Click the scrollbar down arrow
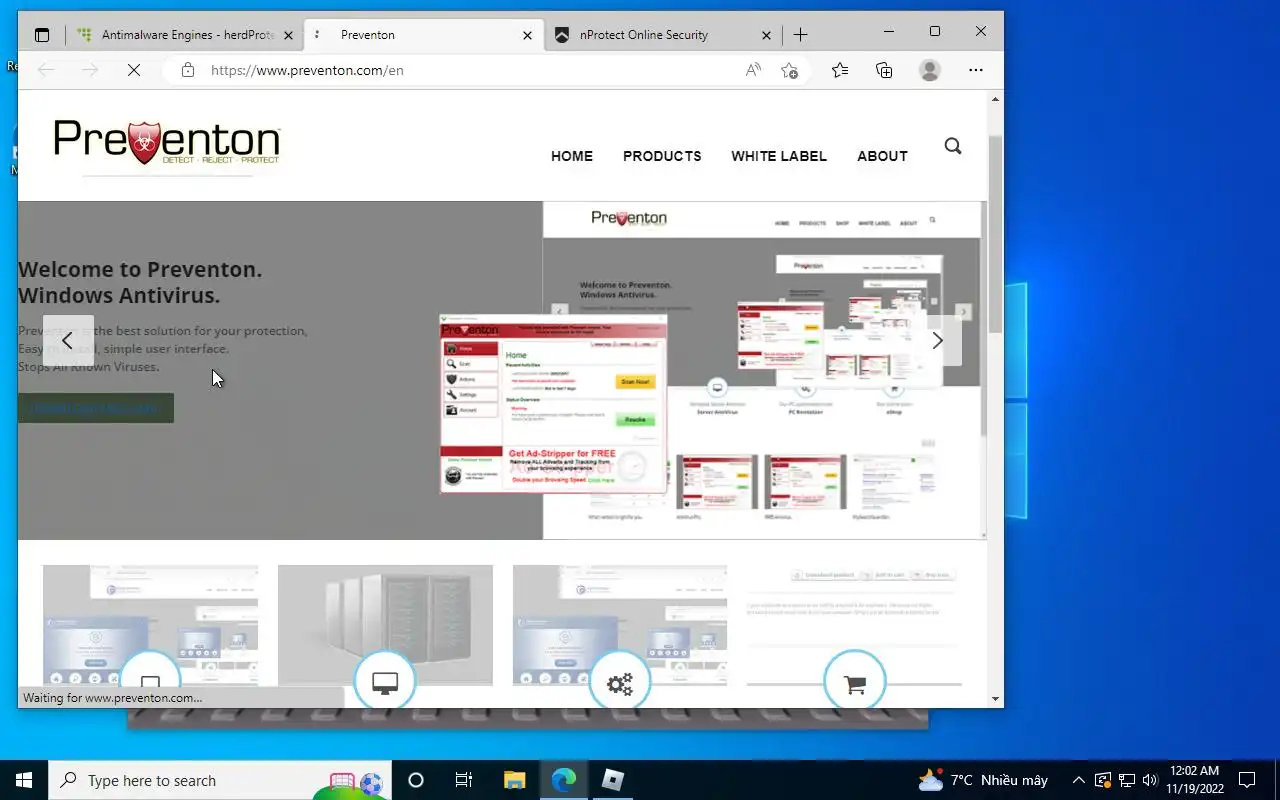The width and height of the screenshot is (1280, 800). click(x=995, y=699)
